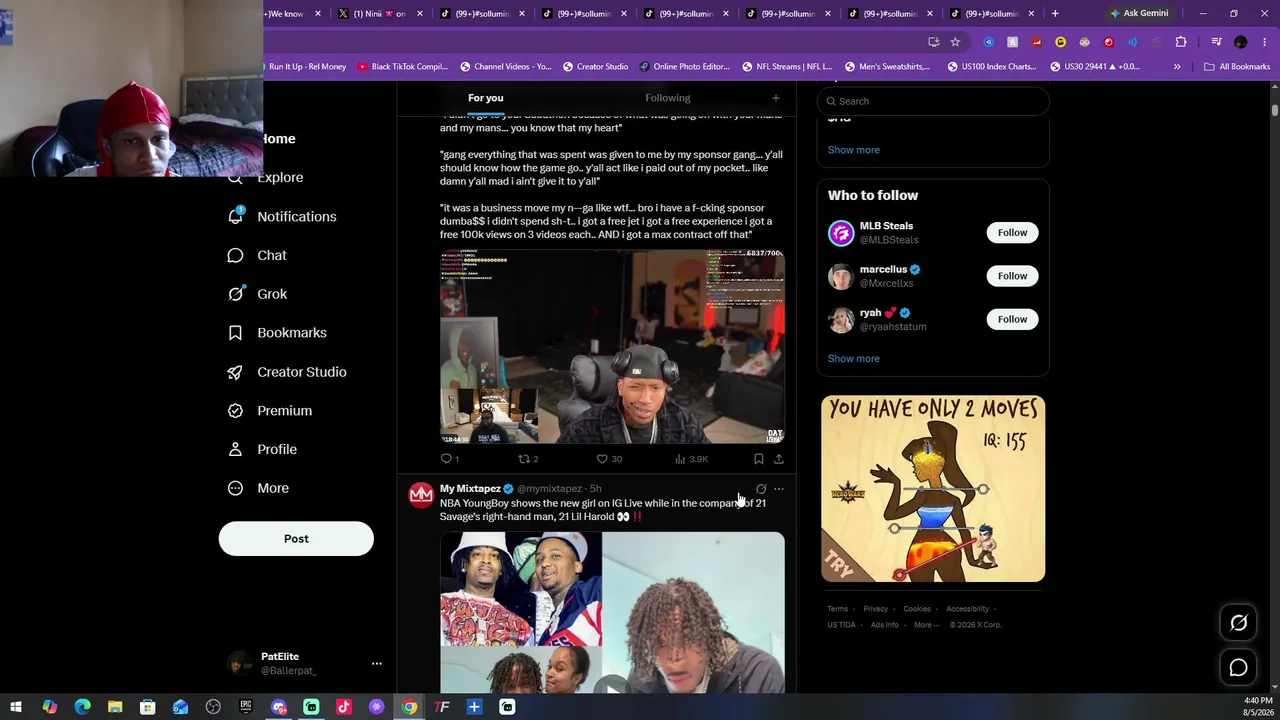
Task: Switch to the For you tab
Action: [485, 98]
